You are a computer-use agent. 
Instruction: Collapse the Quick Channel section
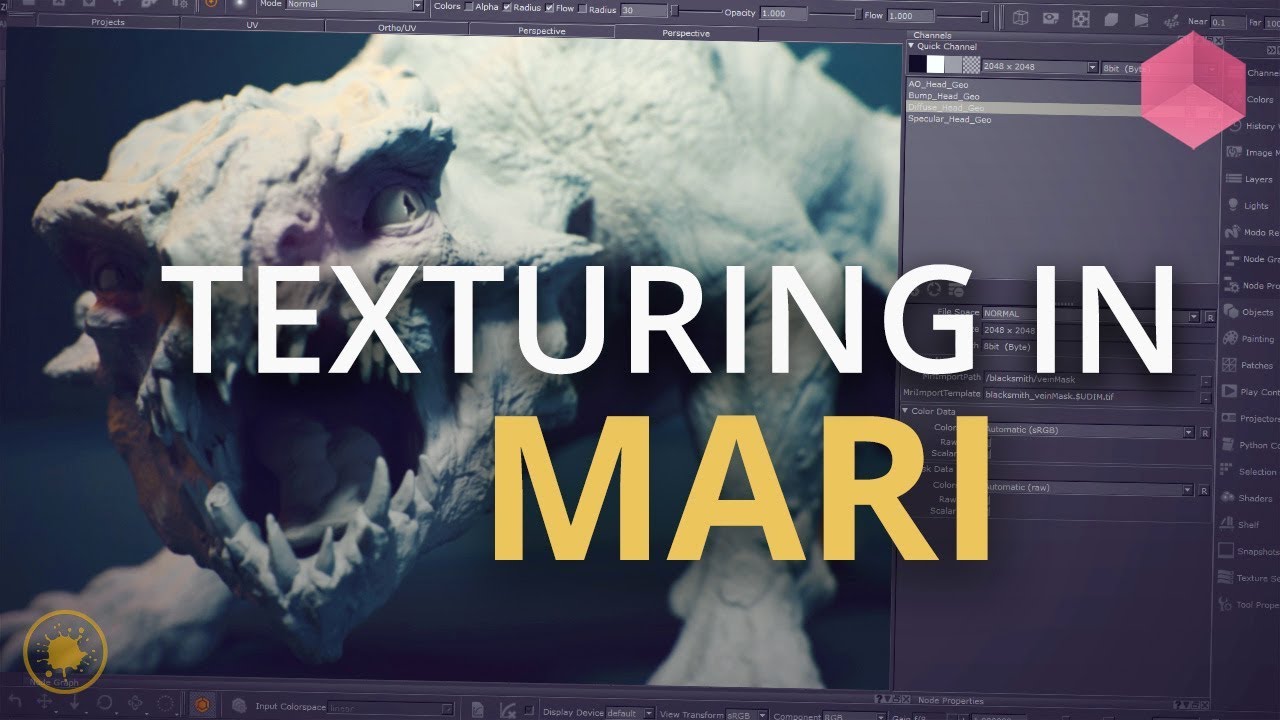point(911,46)
